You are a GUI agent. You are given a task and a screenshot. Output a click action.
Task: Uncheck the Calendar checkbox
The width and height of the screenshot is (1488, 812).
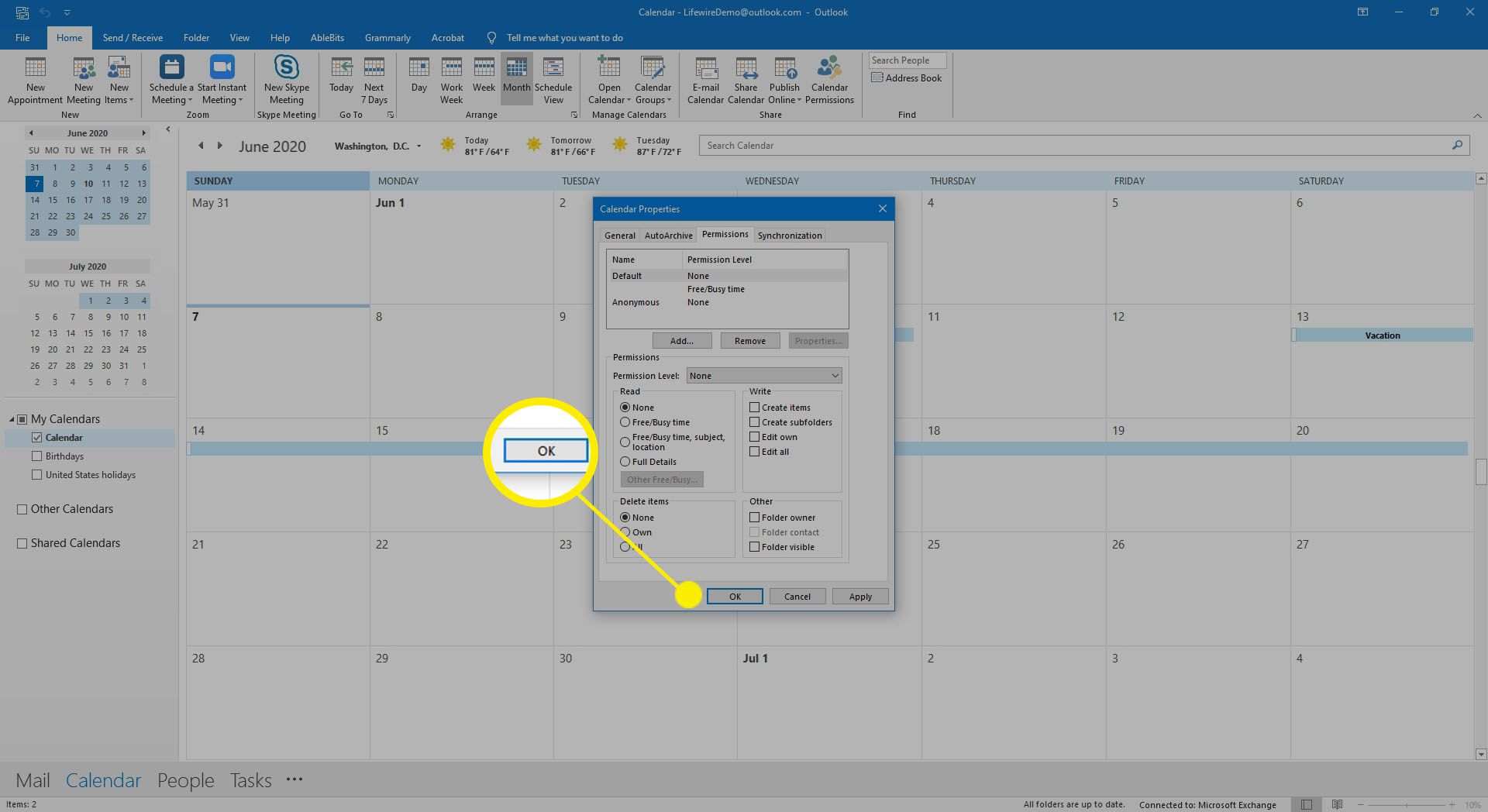click(36, 438)
